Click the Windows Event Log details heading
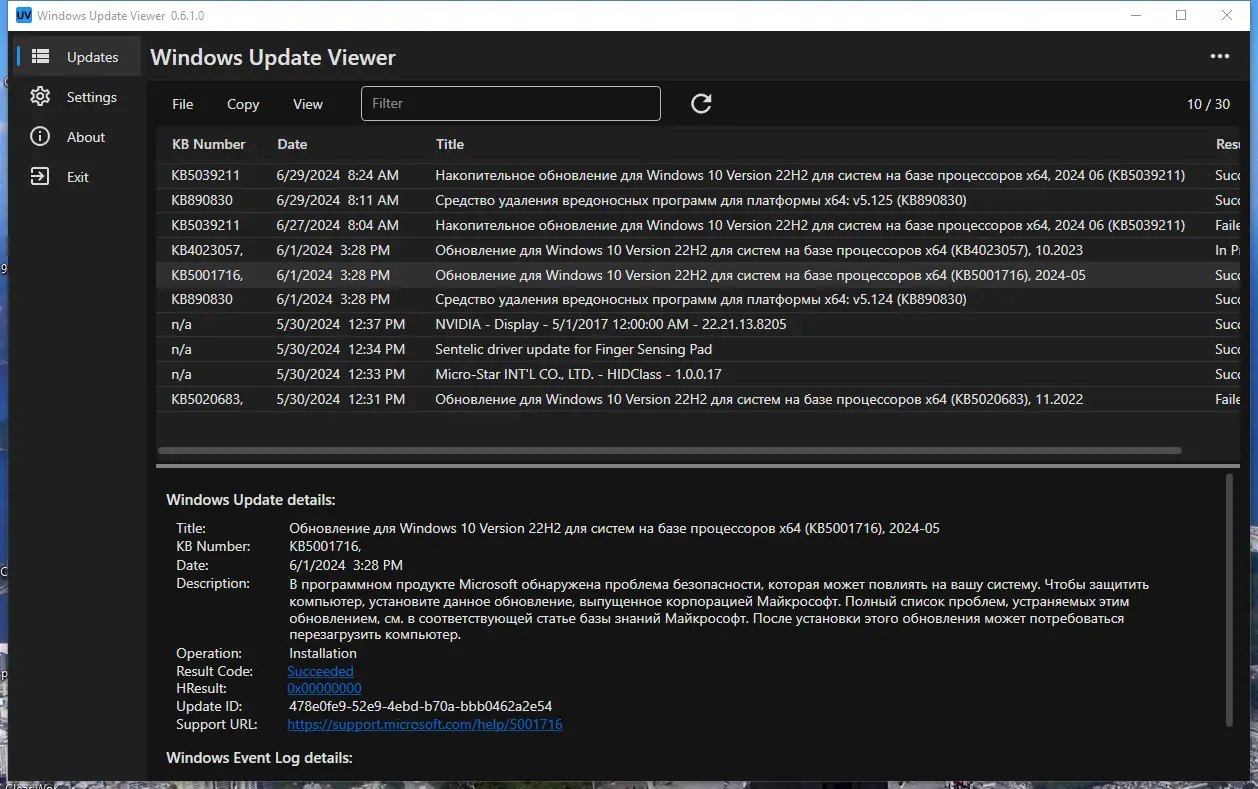Screen dimensions: 1258x789 [x=259, y=758]
